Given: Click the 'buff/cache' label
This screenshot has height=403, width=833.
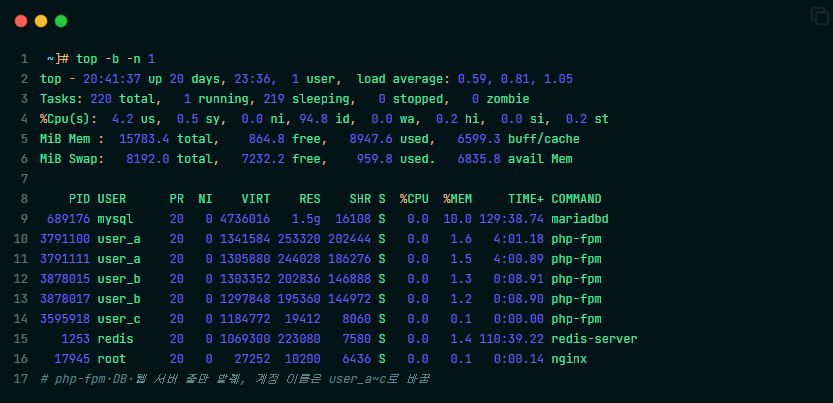Looking at the screenshot, I should (544, 139).
